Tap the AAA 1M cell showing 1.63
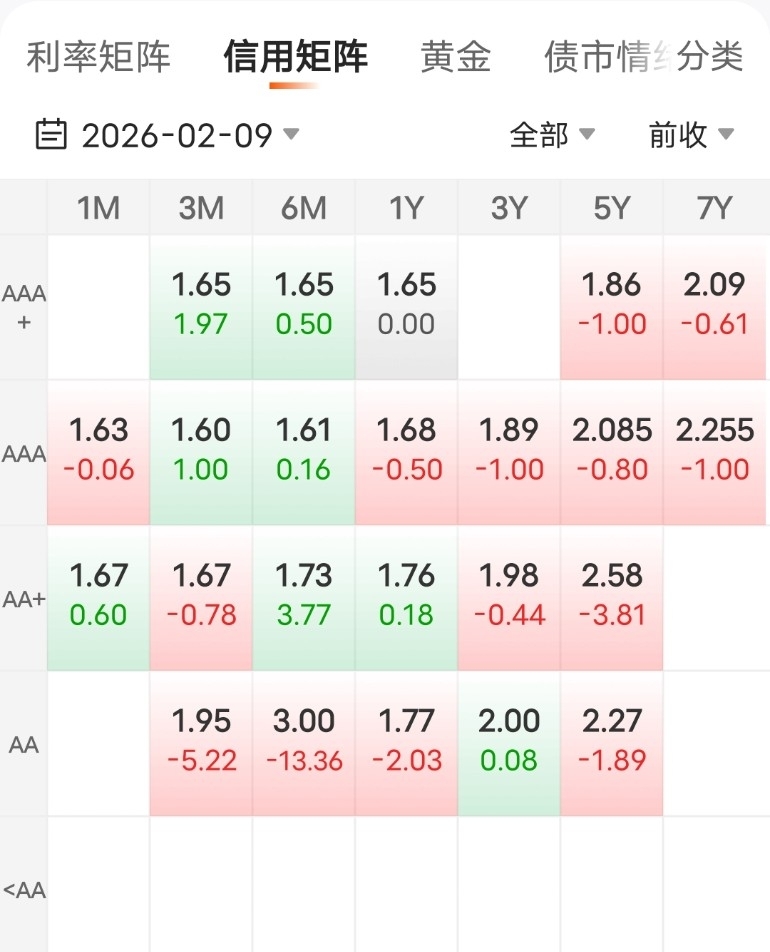Screen dimensions: 770x952 tap(98, 450)
